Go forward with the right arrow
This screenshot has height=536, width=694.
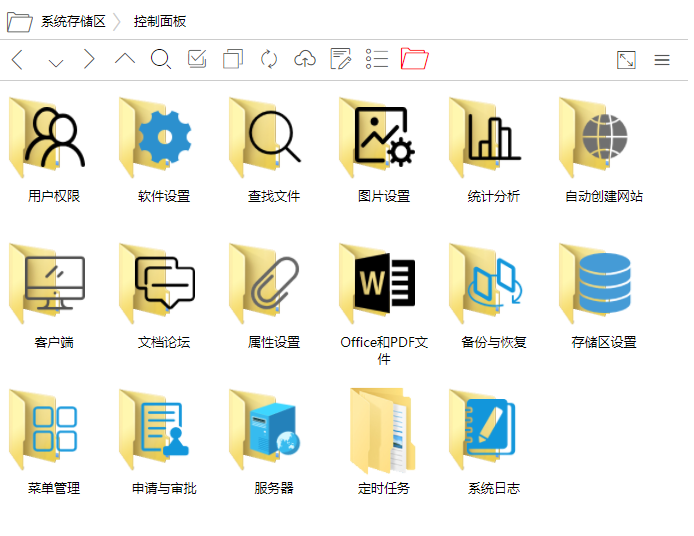click(89, 59)
